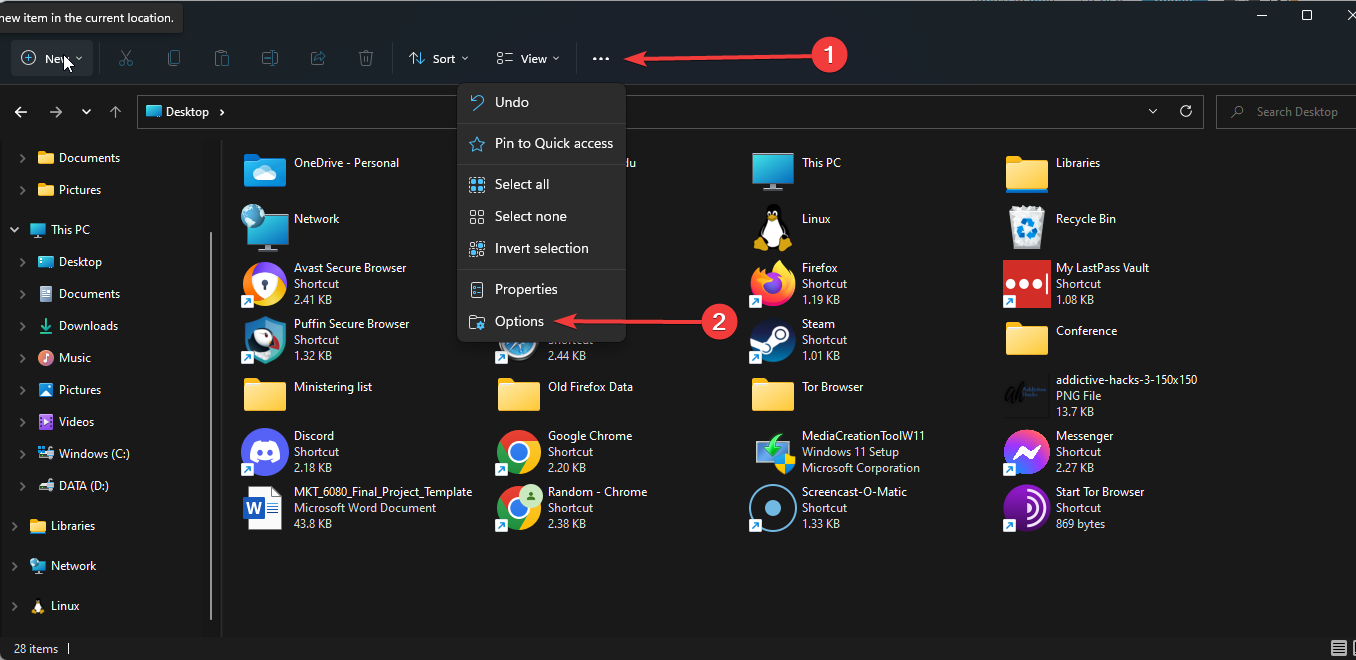Expand the Windows (C:) drive node
1356x660 pixels.
23,454
